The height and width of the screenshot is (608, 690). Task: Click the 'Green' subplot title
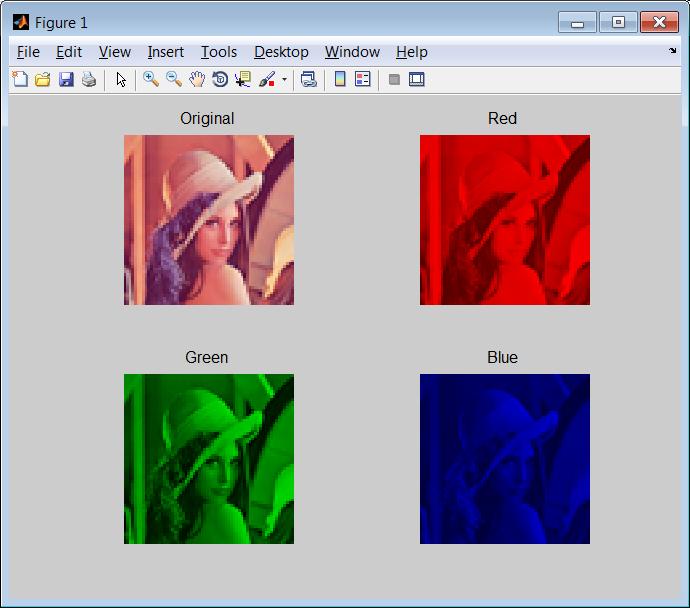(206, 357)
